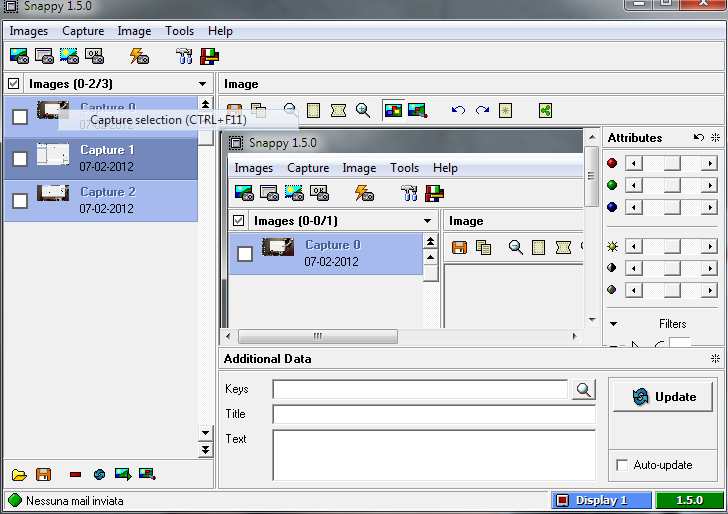Open the Capture menu
Screen dimensions: 728x514
[83, 31]
